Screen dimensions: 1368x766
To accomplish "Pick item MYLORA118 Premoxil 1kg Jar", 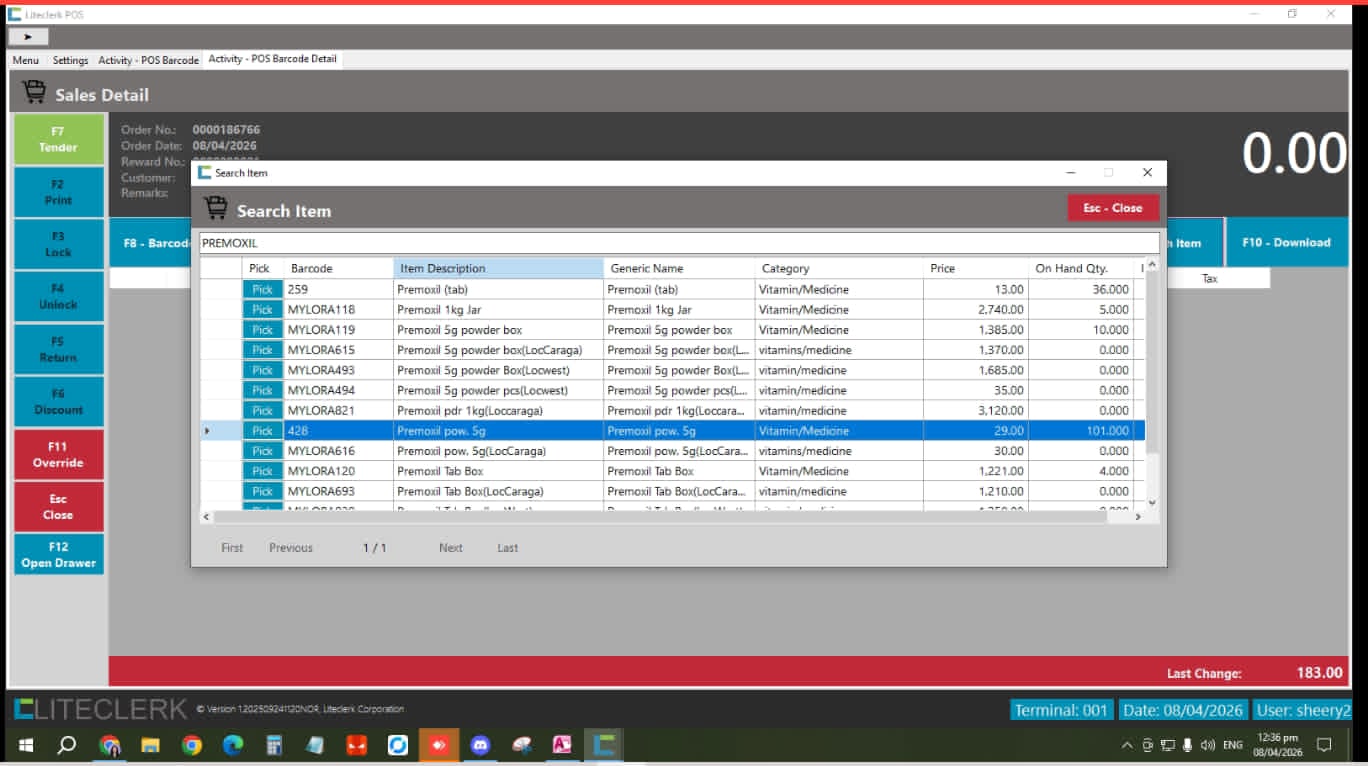I will point(262,309).
